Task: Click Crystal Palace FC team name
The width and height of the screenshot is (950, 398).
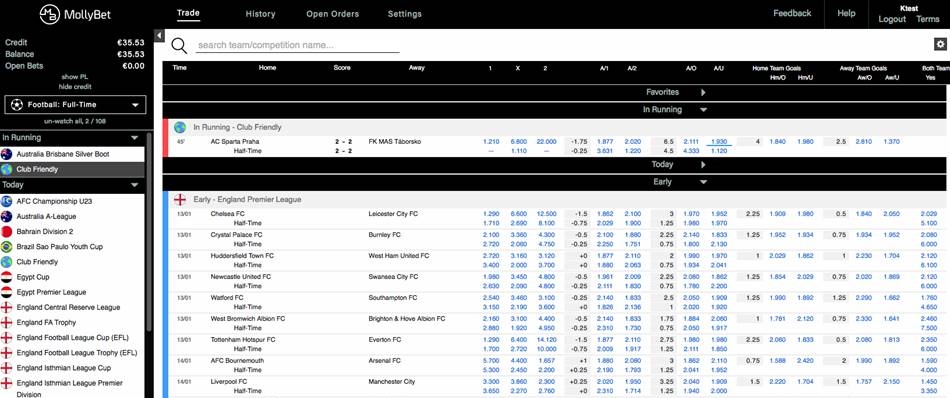Action: [236, 234]
